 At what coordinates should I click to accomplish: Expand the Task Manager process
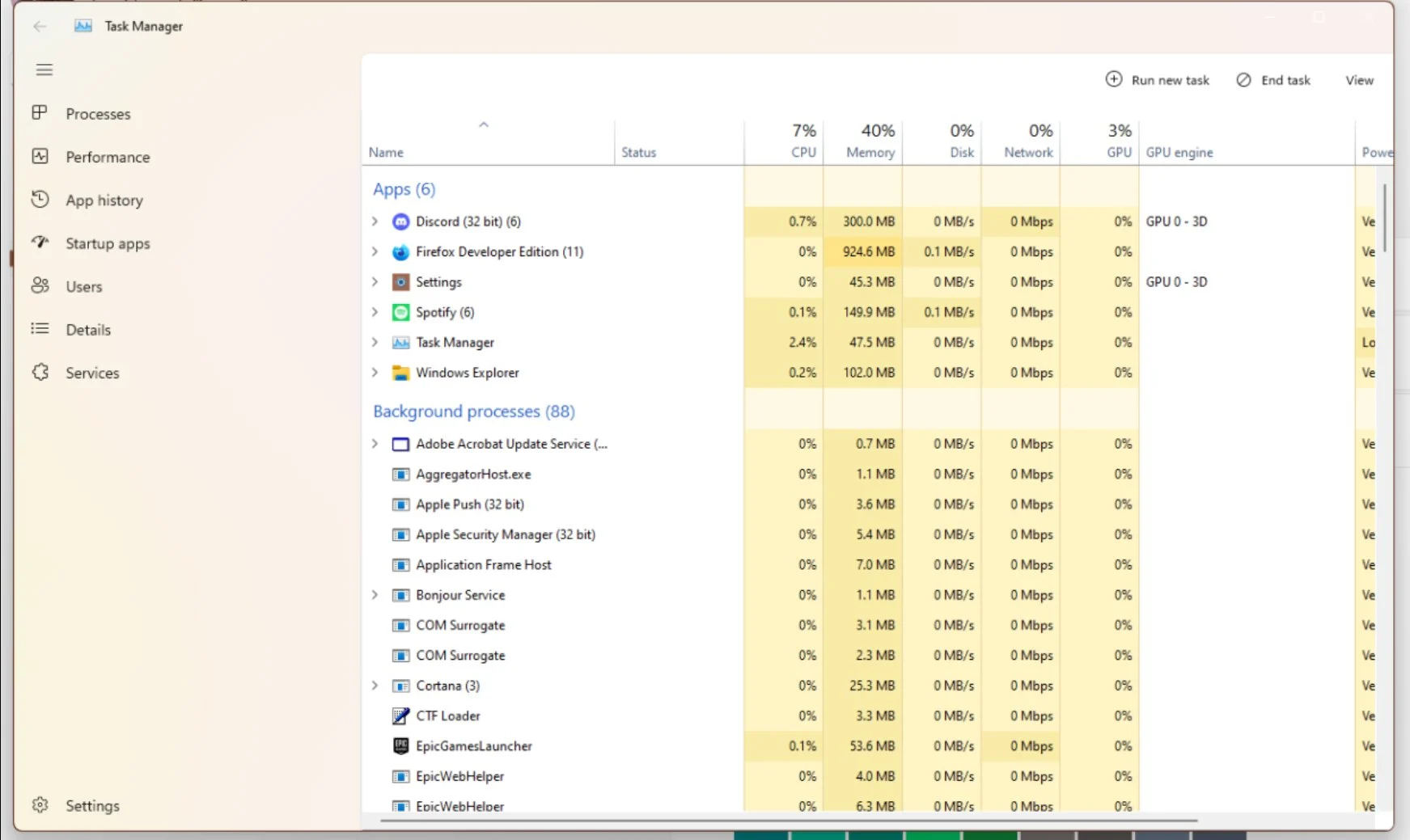click(375, 342)
